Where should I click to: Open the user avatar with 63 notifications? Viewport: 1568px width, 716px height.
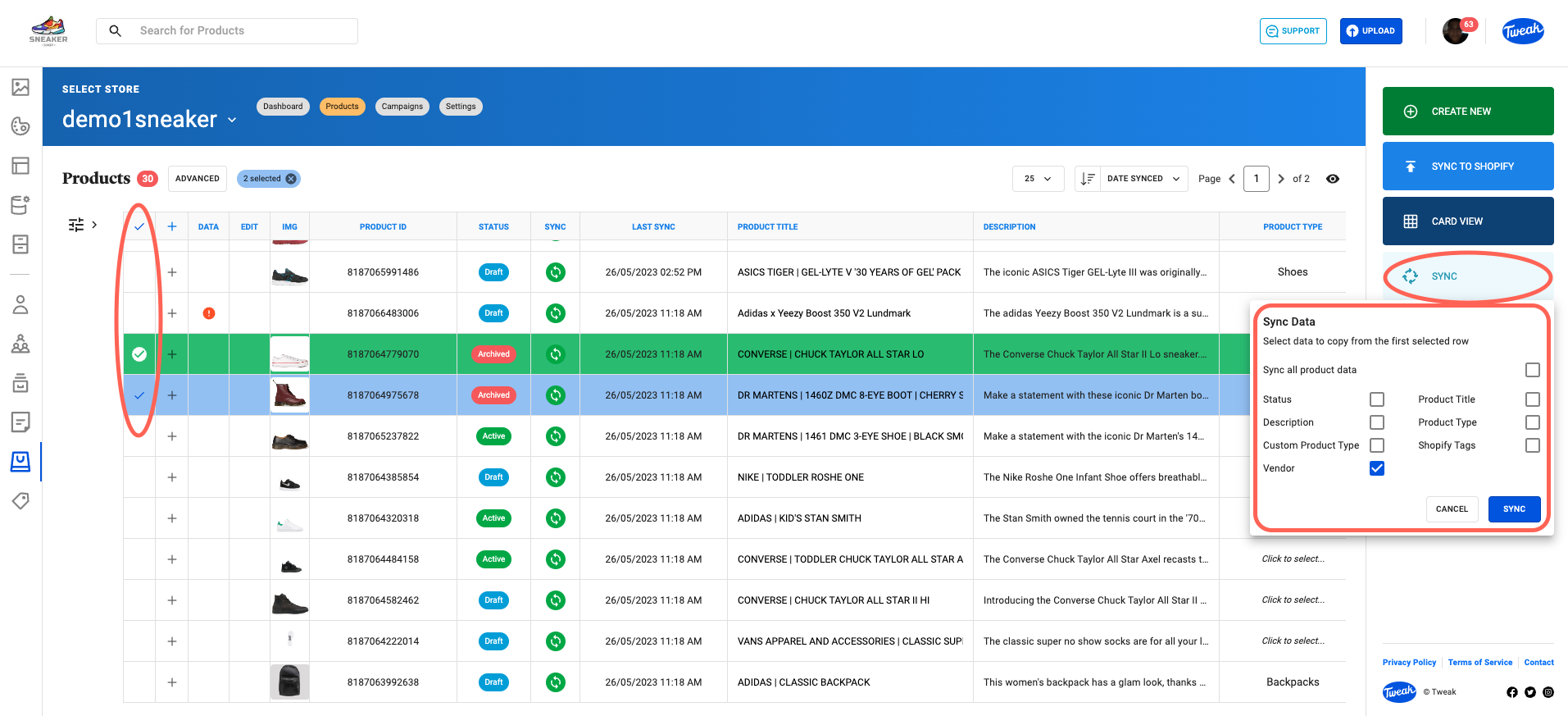1456,31
